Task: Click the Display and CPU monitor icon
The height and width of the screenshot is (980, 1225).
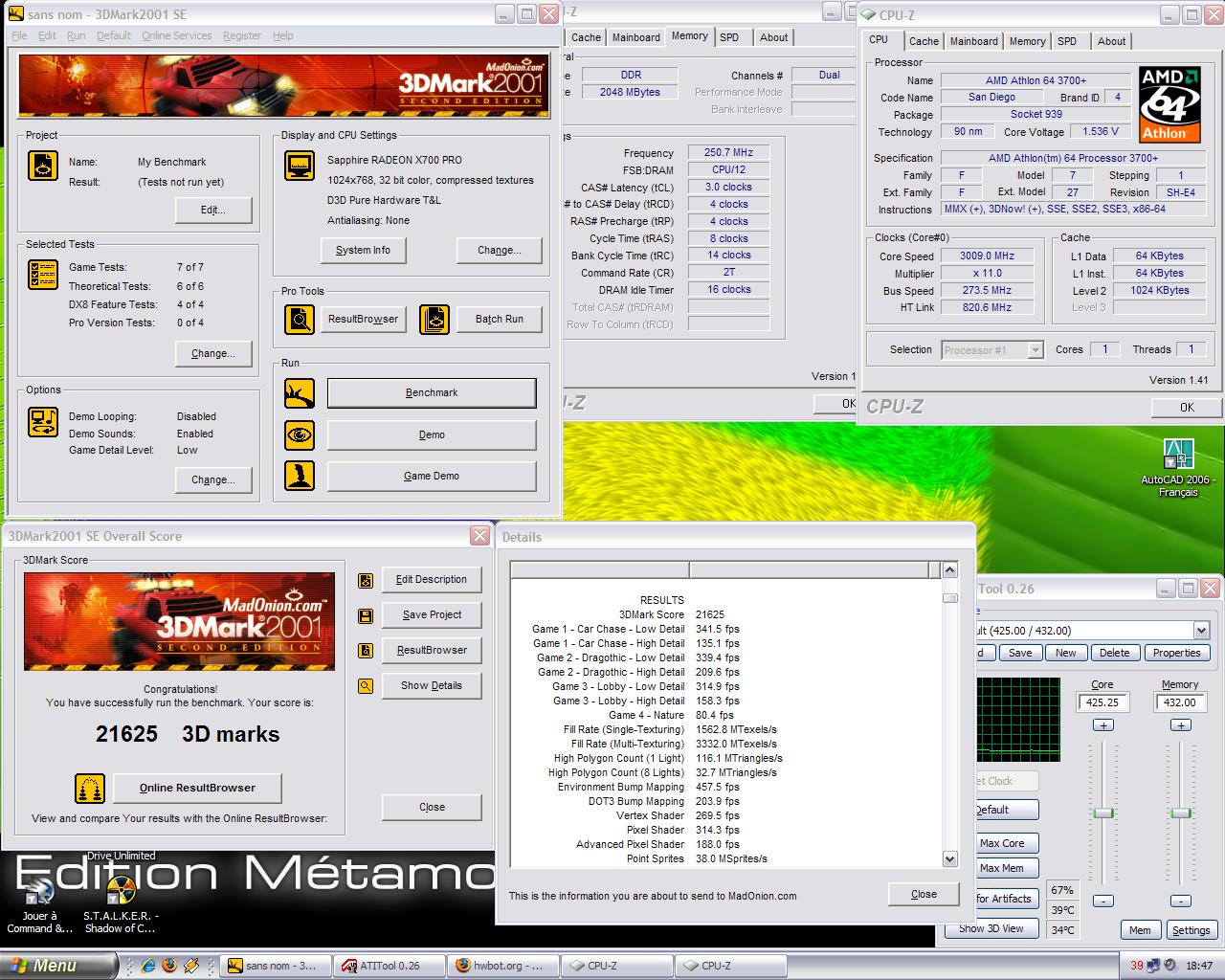Action: click(x=300, y=166)
